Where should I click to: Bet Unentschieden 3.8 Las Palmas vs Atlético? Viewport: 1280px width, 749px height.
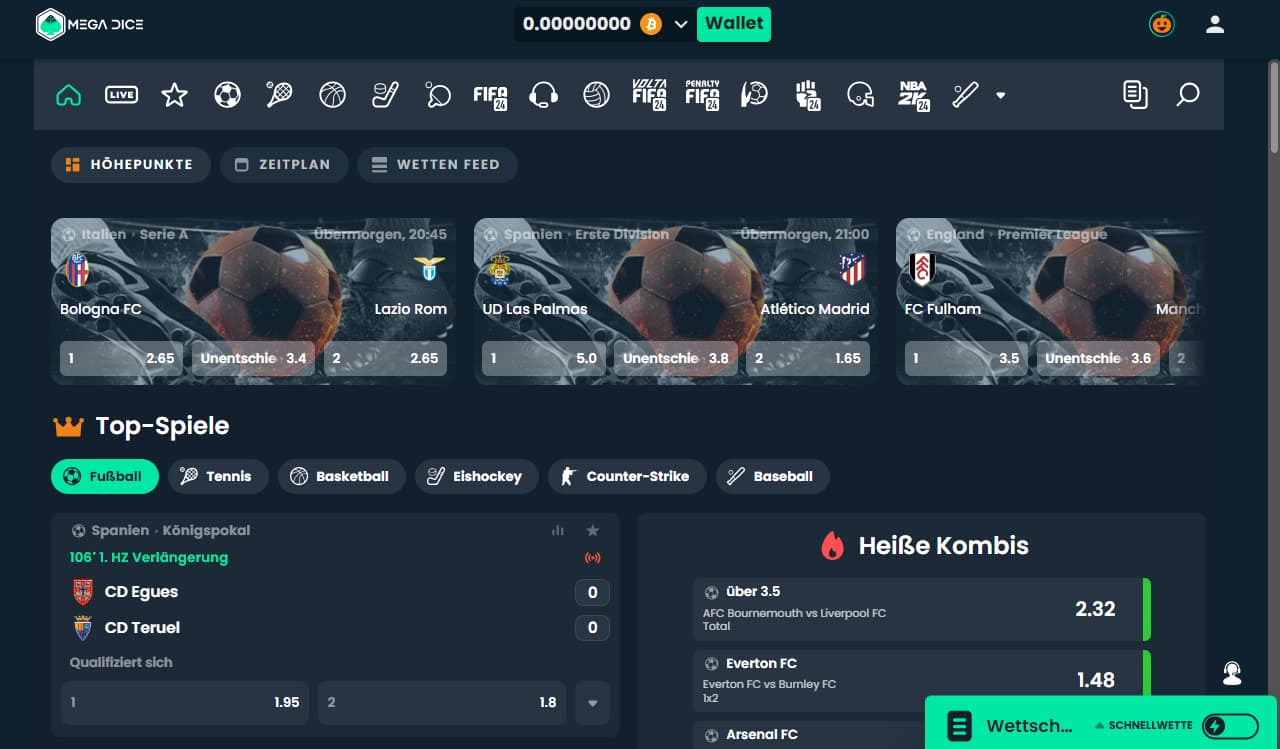pos(676,358)
